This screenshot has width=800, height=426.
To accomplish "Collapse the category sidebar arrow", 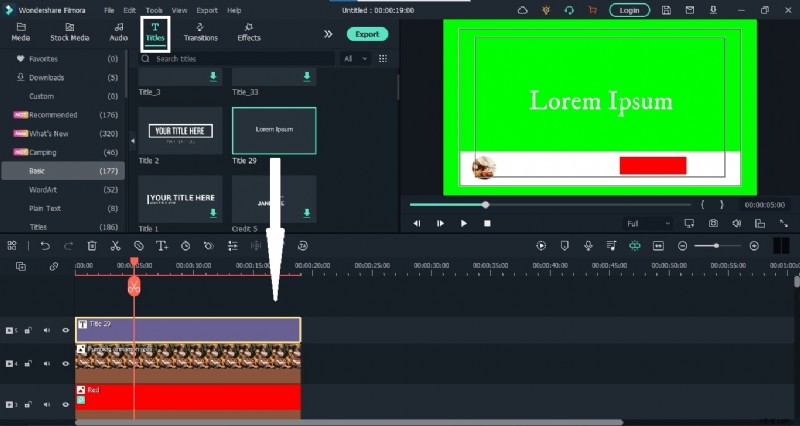I will (132, 141).
